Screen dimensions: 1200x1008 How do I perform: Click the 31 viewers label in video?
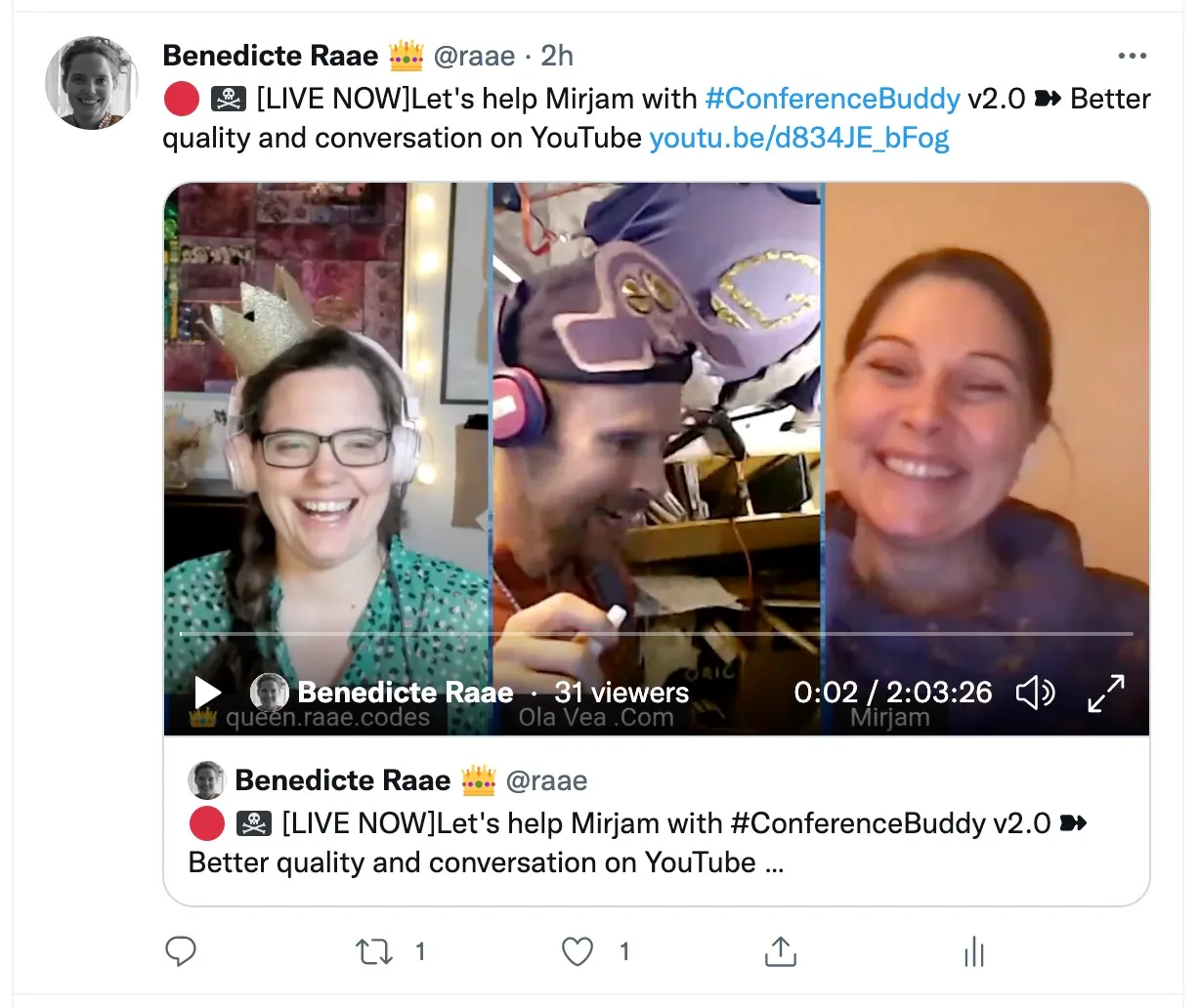click(x=621, y=693)
